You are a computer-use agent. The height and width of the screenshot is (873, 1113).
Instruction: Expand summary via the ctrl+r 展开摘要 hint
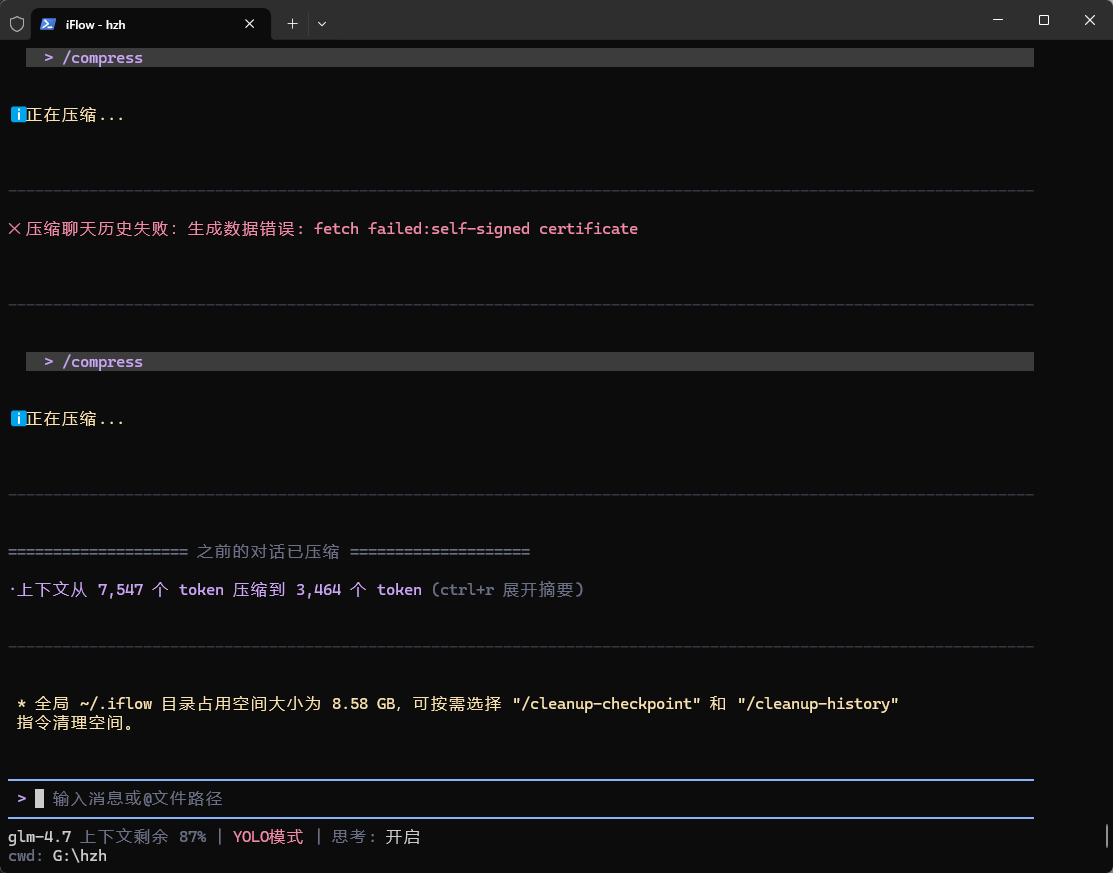coord(507,590)
